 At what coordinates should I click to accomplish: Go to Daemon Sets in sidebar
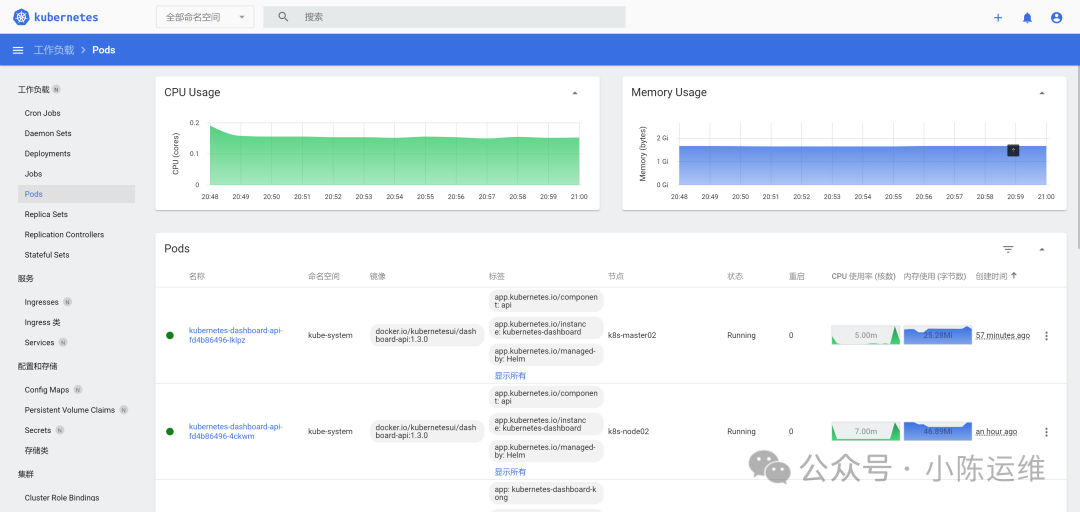(x=48, y=134)
